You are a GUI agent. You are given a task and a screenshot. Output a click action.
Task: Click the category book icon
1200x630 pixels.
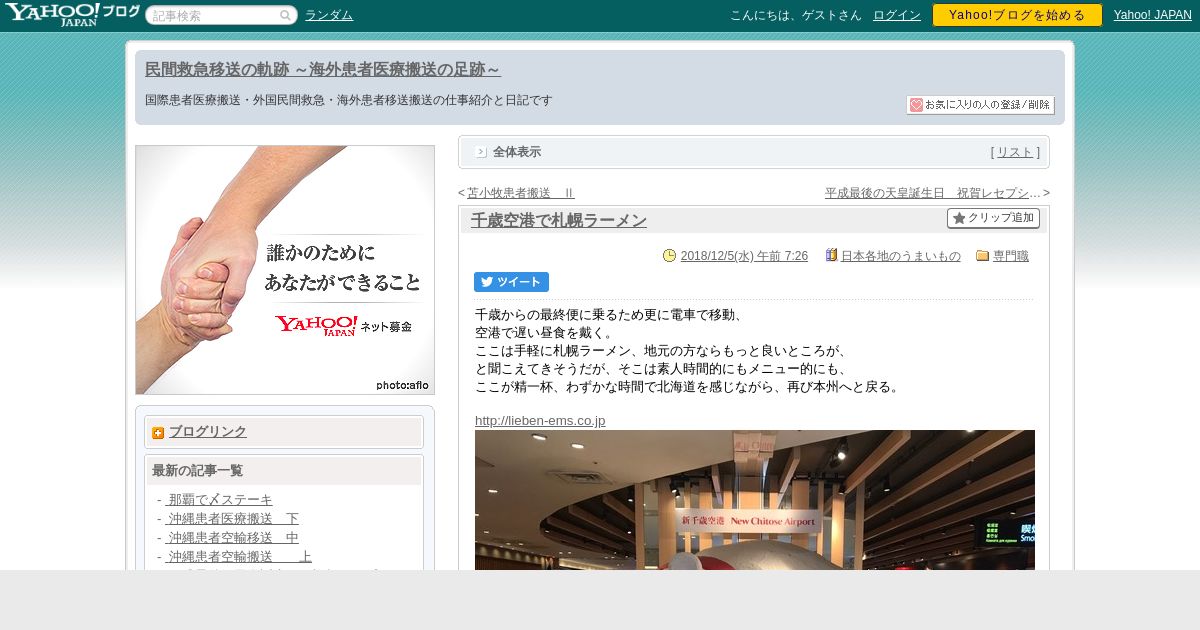pyautogui.click(x=831, y=255)
